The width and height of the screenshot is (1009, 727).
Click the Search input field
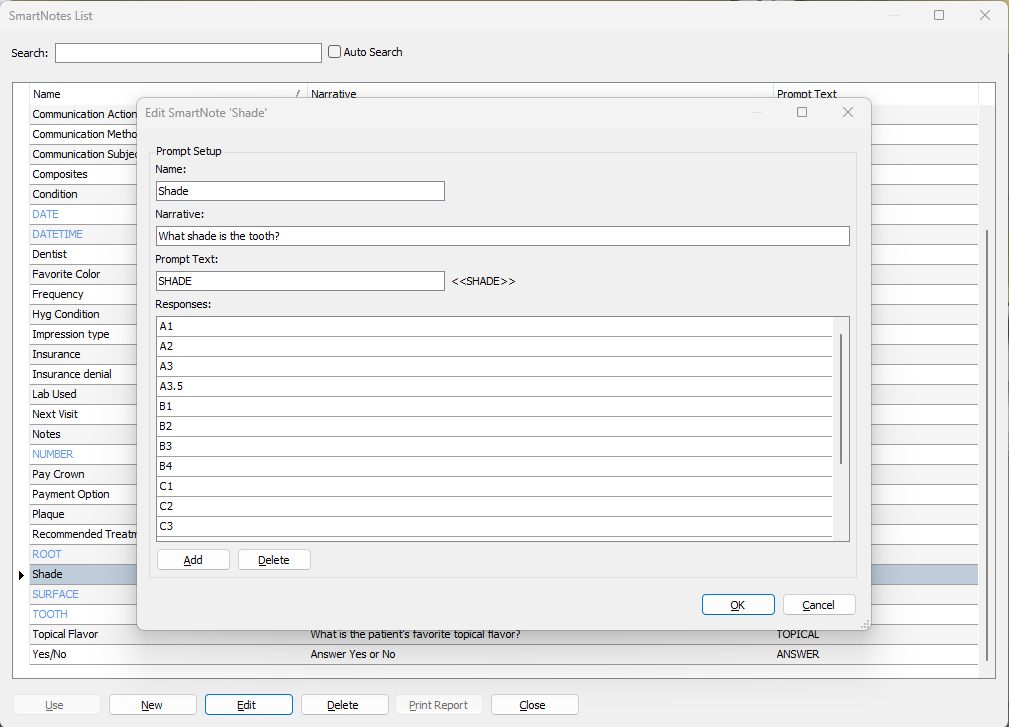pyautogui.click(x=188, y=53)
